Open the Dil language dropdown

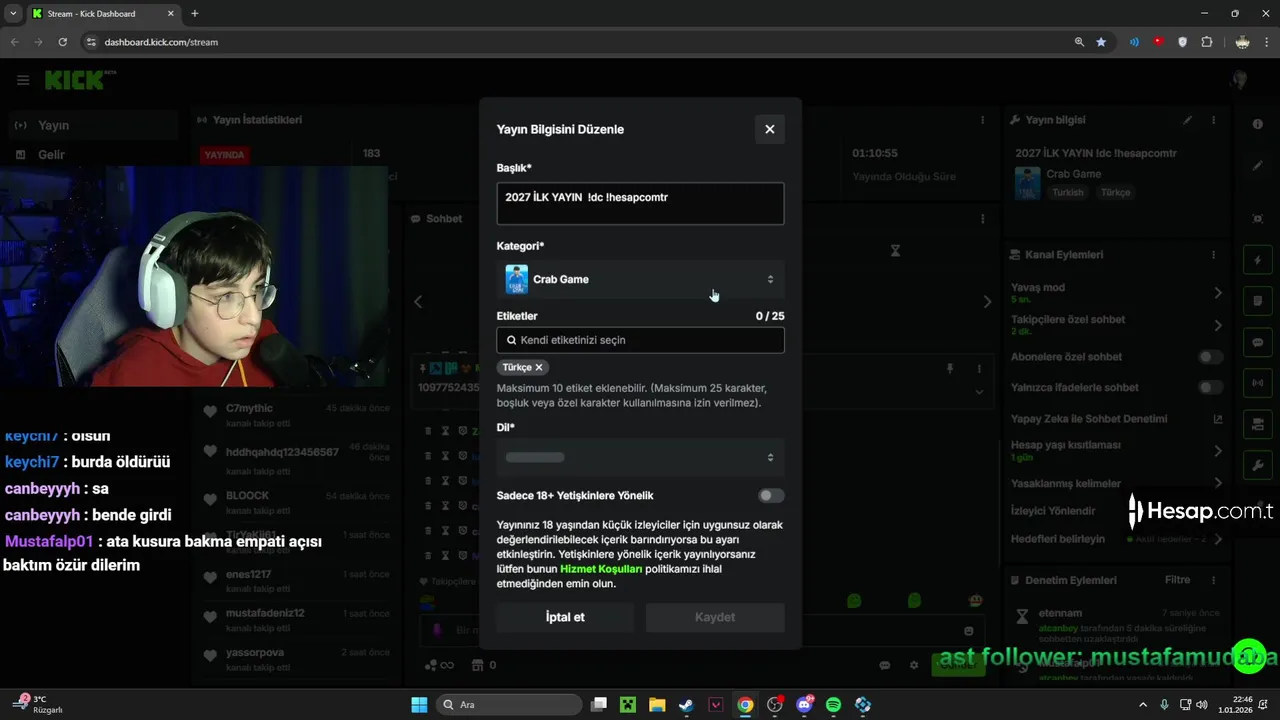pyautogui.click(x=640, y=457)
